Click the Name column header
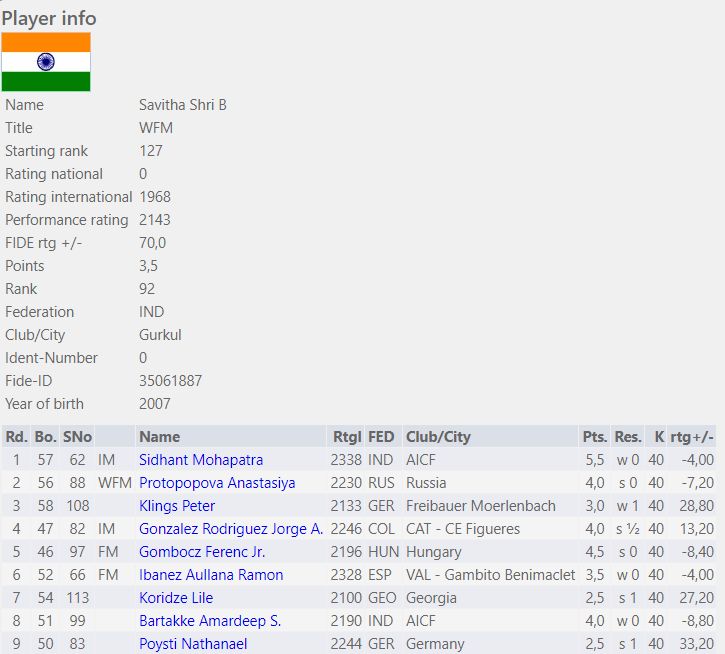Image resolution: width=725 pixels, height=654 pixels. click(x=160, y=437)
